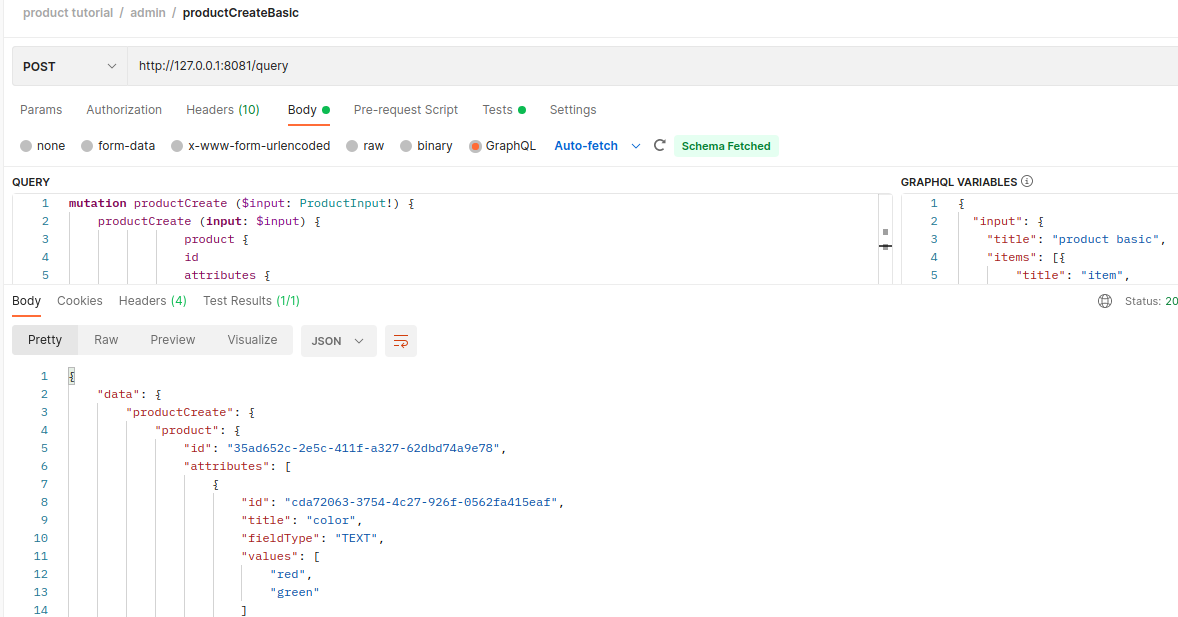Open the POST method dropdown

coord(69,66)
